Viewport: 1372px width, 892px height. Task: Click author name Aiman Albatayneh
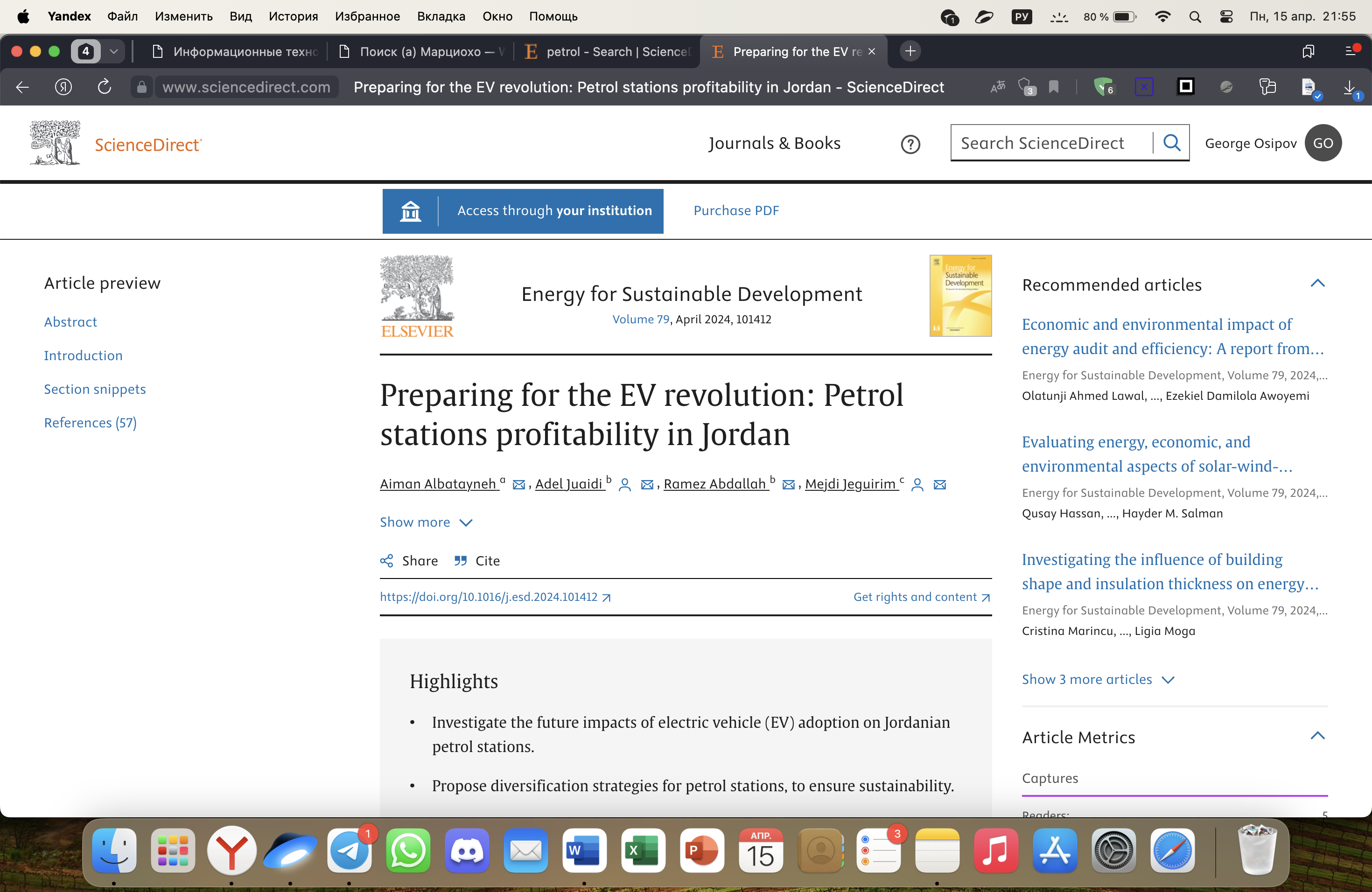point(438,484)
